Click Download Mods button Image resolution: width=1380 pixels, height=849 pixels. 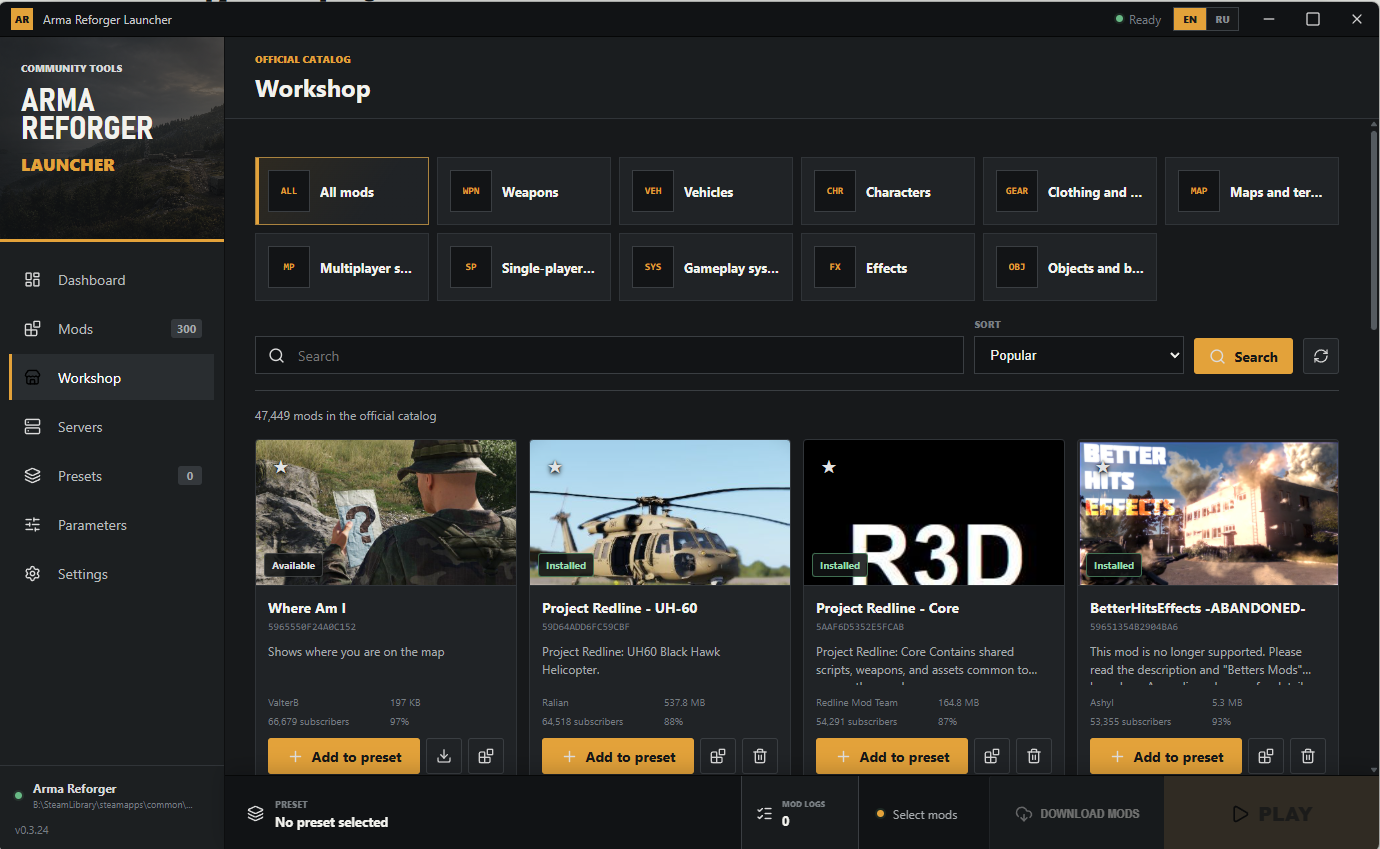click(x=1077, y=813)
